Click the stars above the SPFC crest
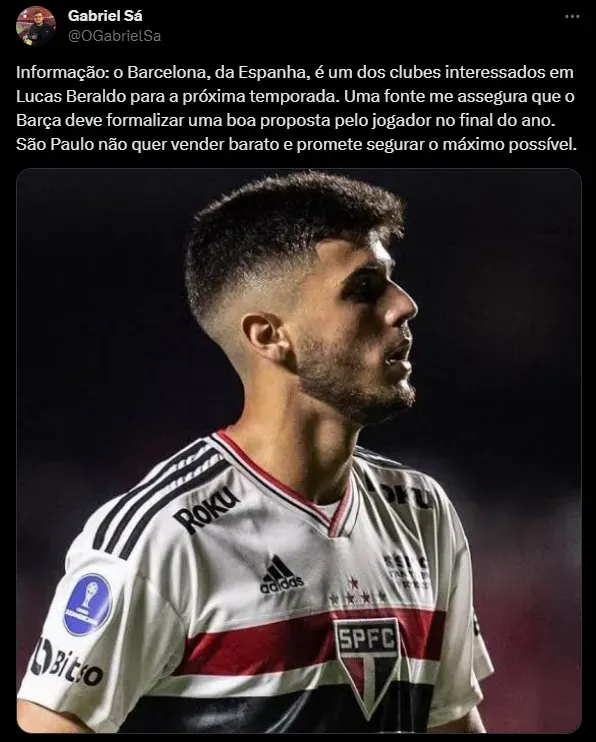Screen dimensions: 596x742 (x=358, y=593)
